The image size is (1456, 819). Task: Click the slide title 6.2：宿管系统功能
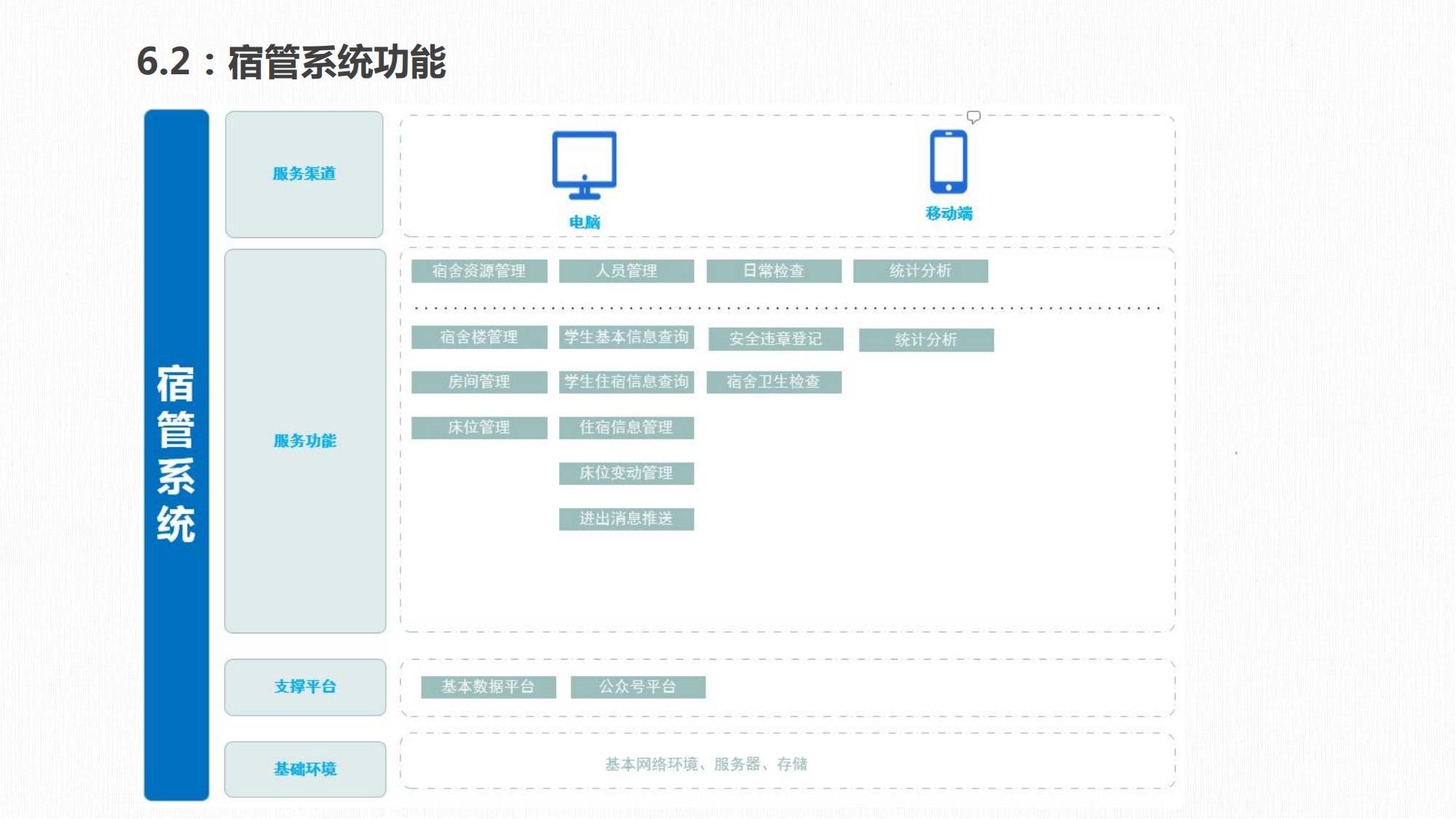pos(291,61)
